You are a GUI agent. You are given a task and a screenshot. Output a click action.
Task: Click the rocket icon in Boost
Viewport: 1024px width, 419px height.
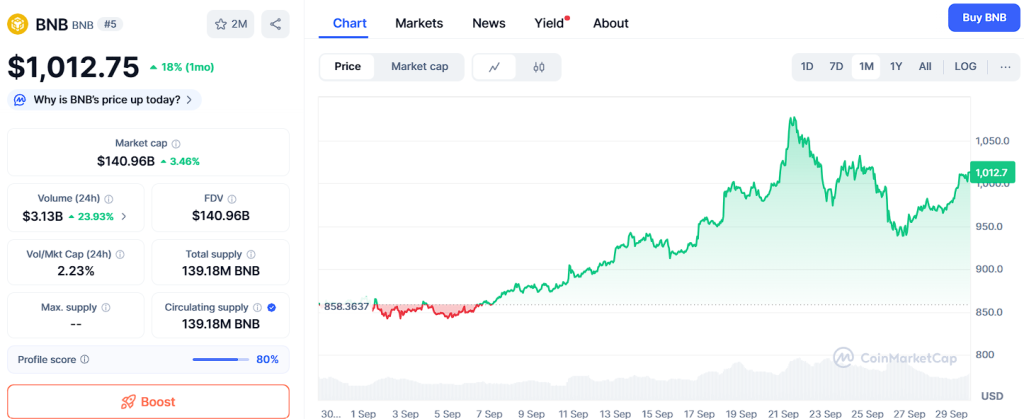(x=128, y=402)
